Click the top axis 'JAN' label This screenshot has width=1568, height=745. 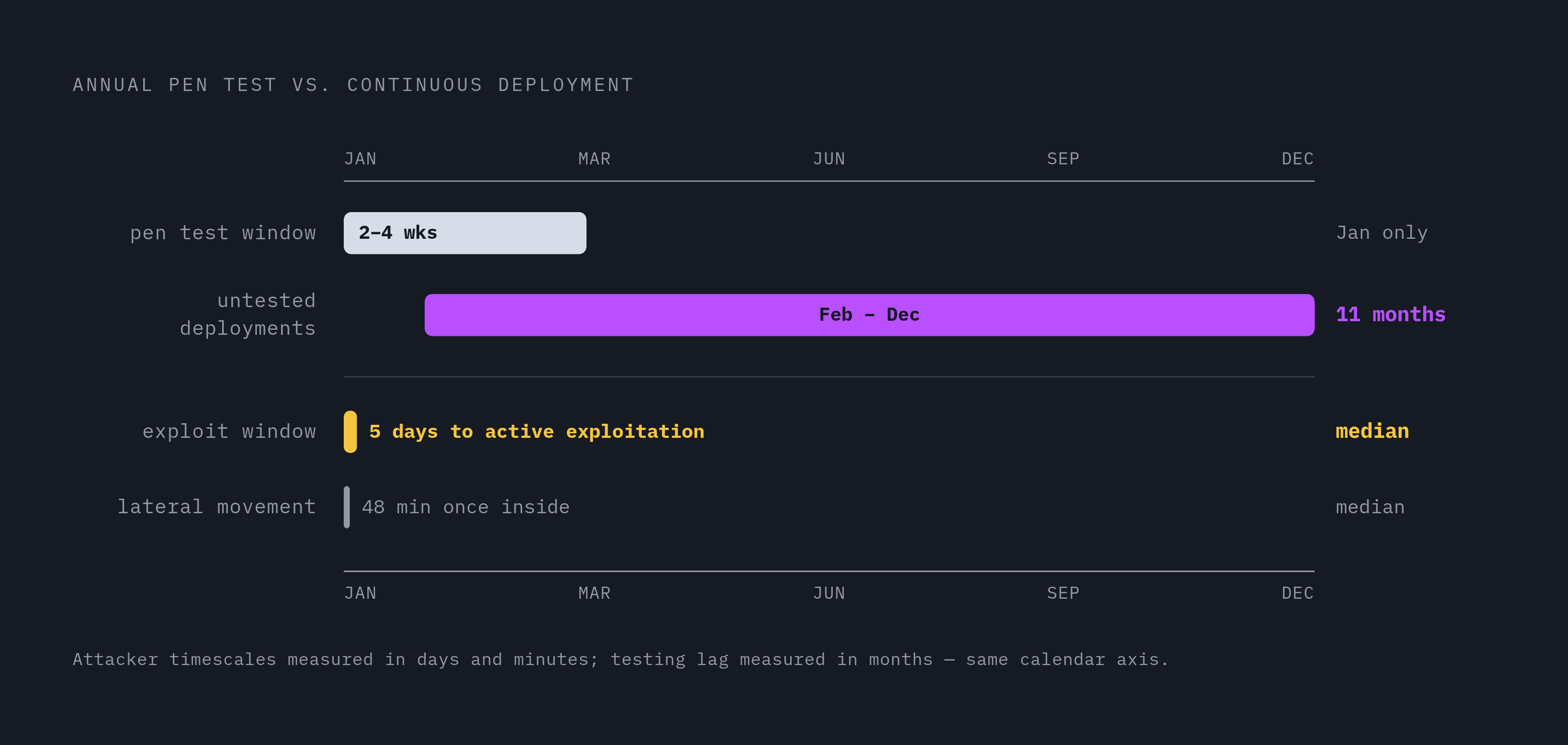[360, 159]
